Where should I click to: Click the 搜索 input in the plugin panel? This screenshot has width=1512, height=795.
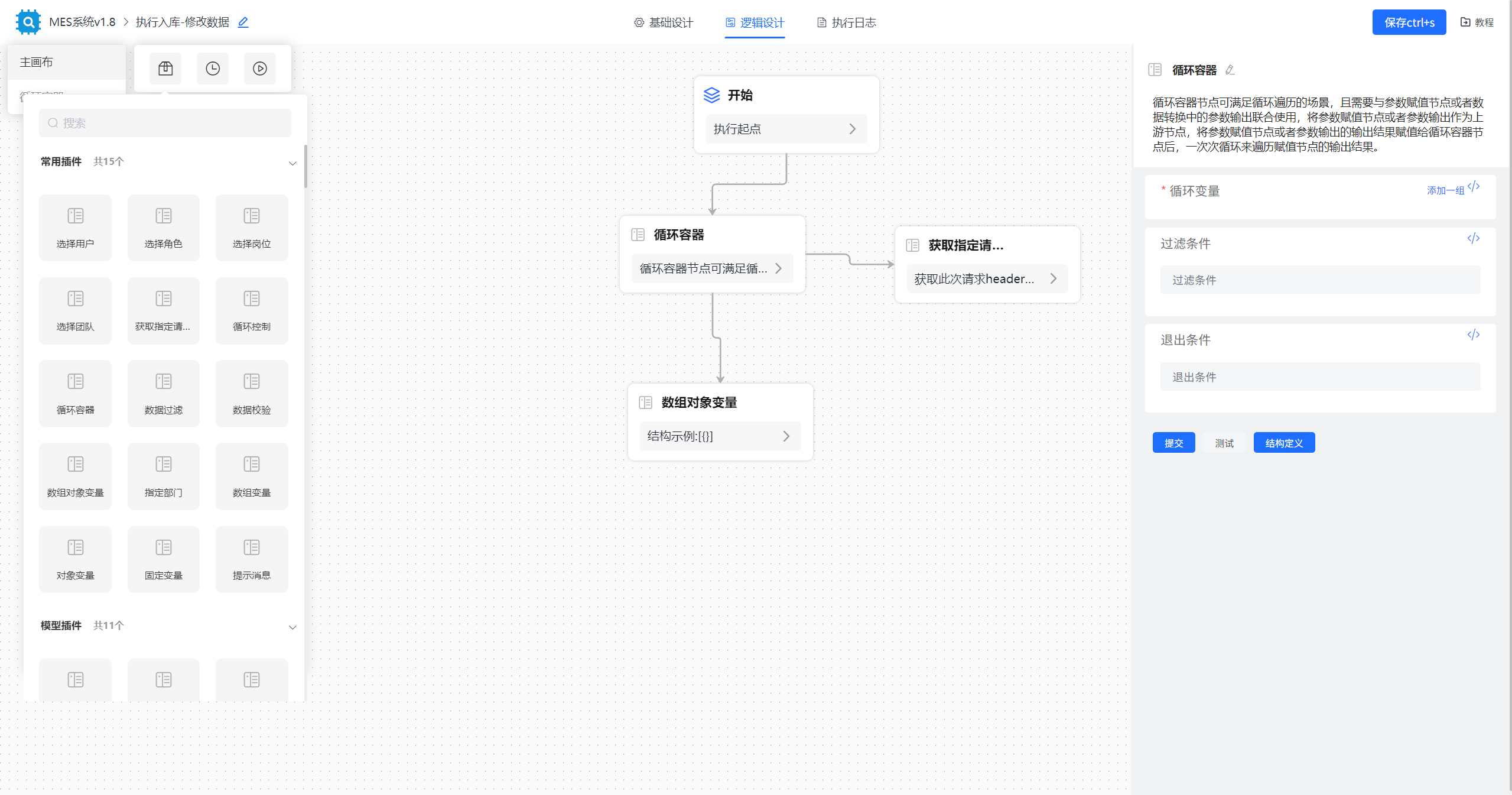click(x=164, y=123)
